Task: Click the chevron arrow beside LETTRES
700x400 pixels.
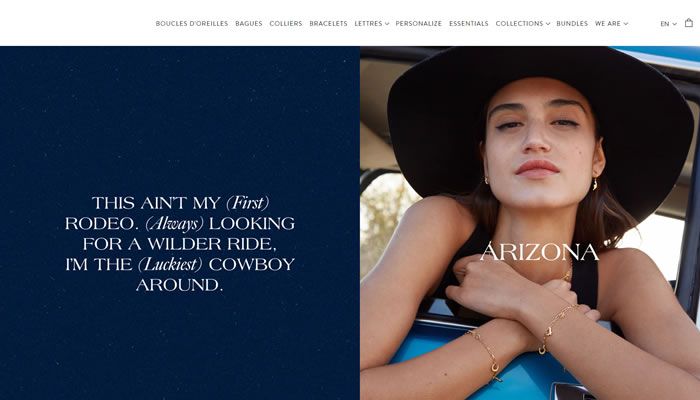Action: [387, 24]
